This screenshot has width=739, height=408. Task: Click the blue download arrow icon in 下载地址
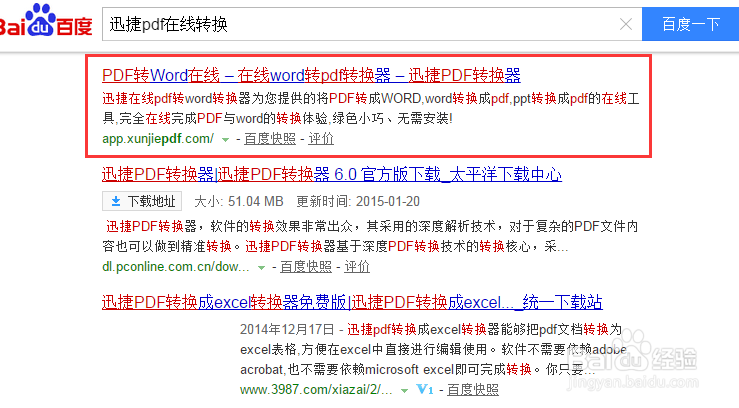point(115,202)
